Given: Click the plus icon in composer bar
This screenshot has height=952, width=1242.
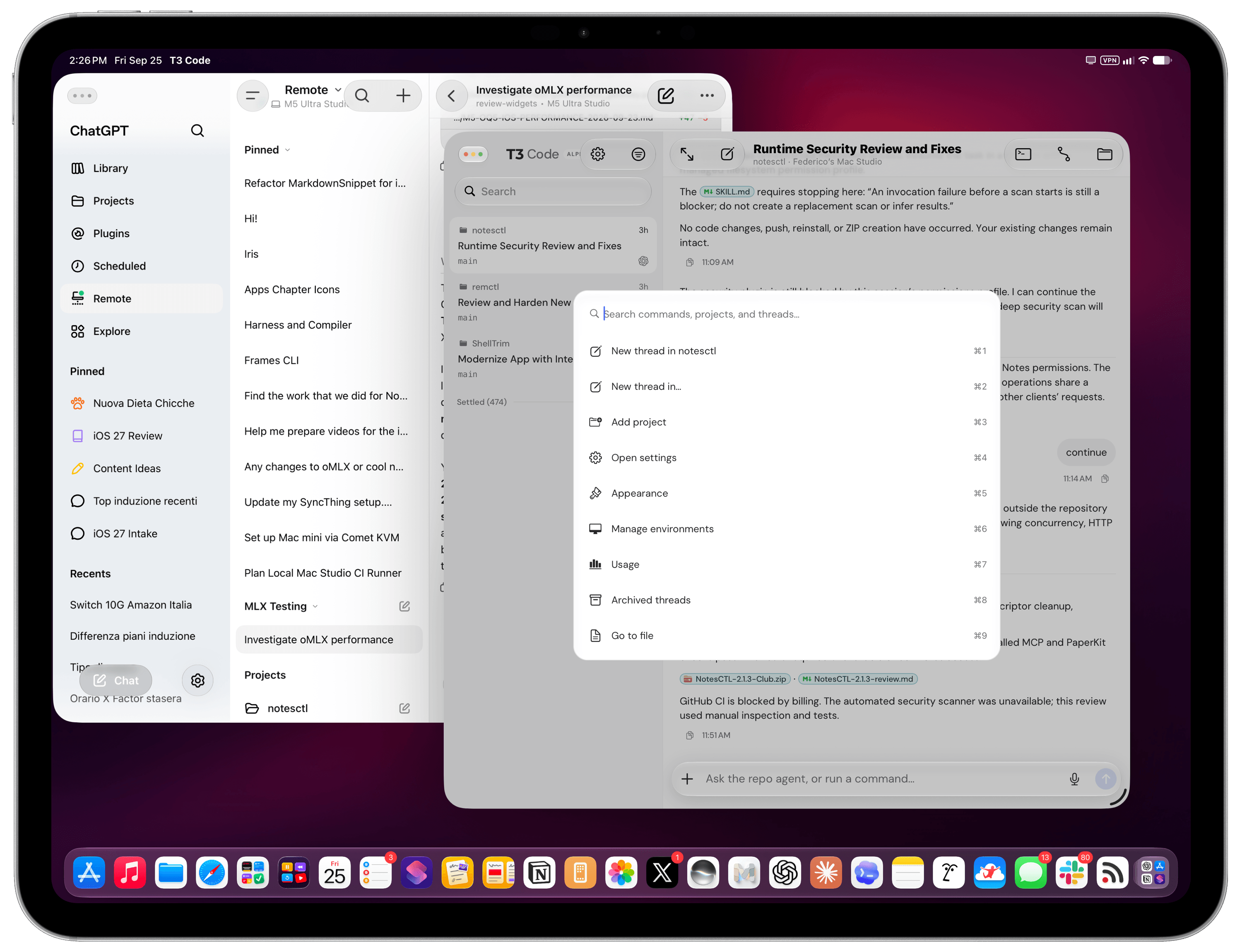Looking at the screenshot, I should tap(687, 779).
